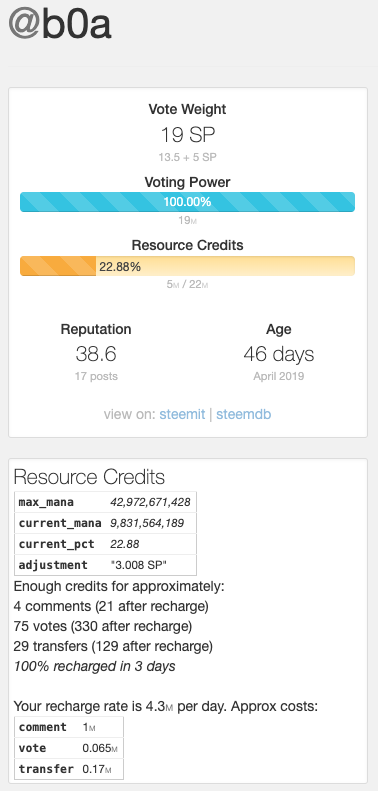
Task: Click the '75 votes (330 after recharge)' line
Action: [103, 627]
